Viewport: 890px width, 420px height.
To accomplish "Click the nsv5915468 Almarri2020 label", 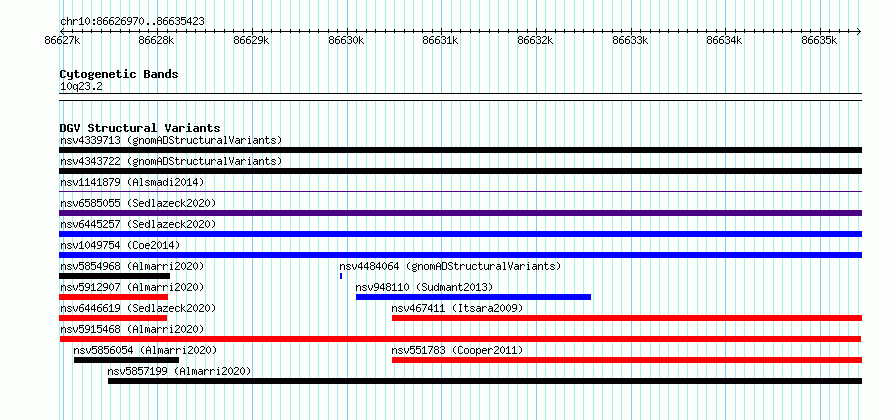I will click(x=132, y=329).
